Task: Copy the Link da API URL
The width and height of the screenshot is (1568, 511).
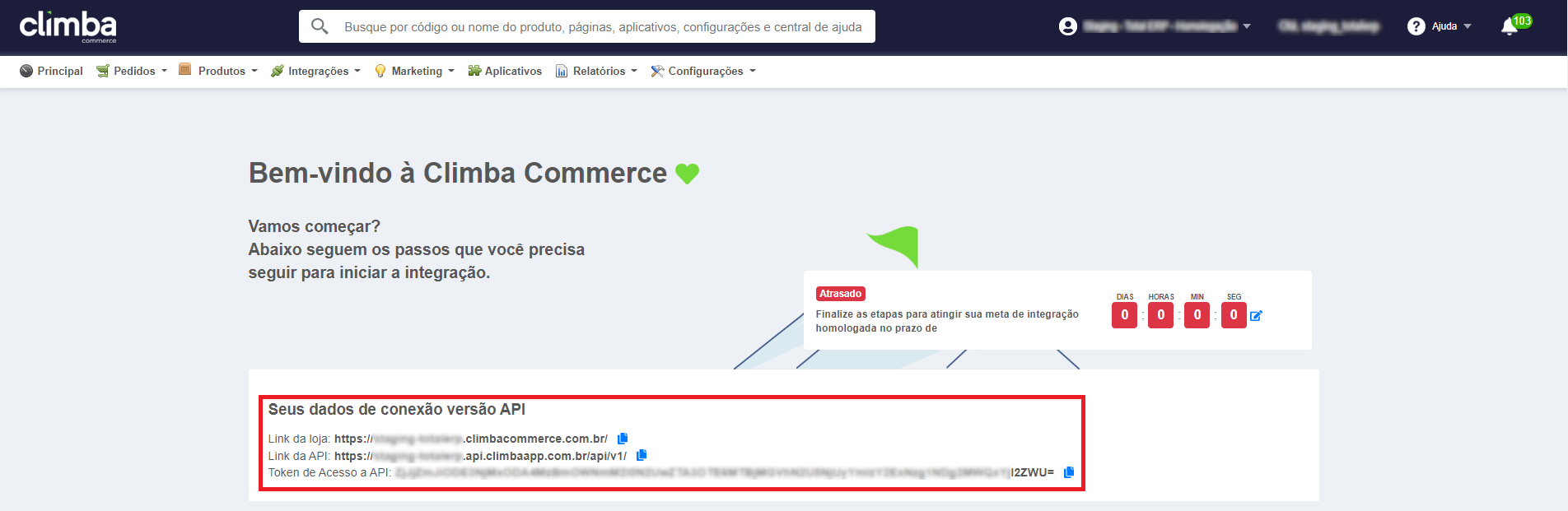Action: tap(642, 455)
